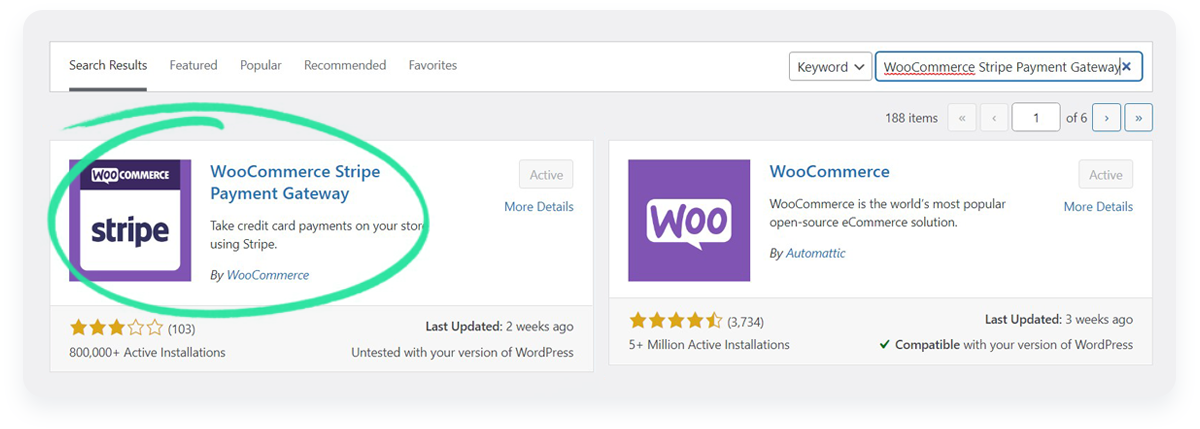The width and height of the screenshot is (1200, 429).
Task: Click the WooCommerce plugin Woo logo
Action: [689, 220]
